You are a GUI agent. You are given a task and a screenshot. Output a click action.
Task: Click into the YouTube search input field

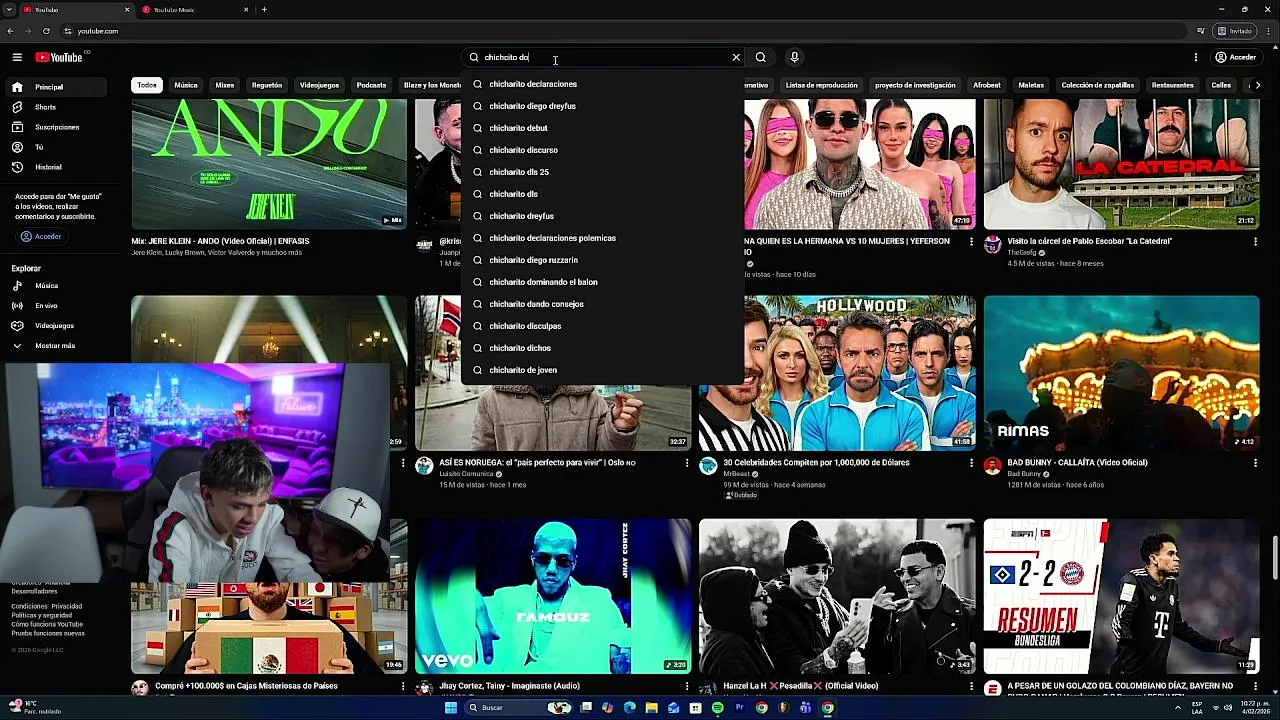tap(600, 57)
